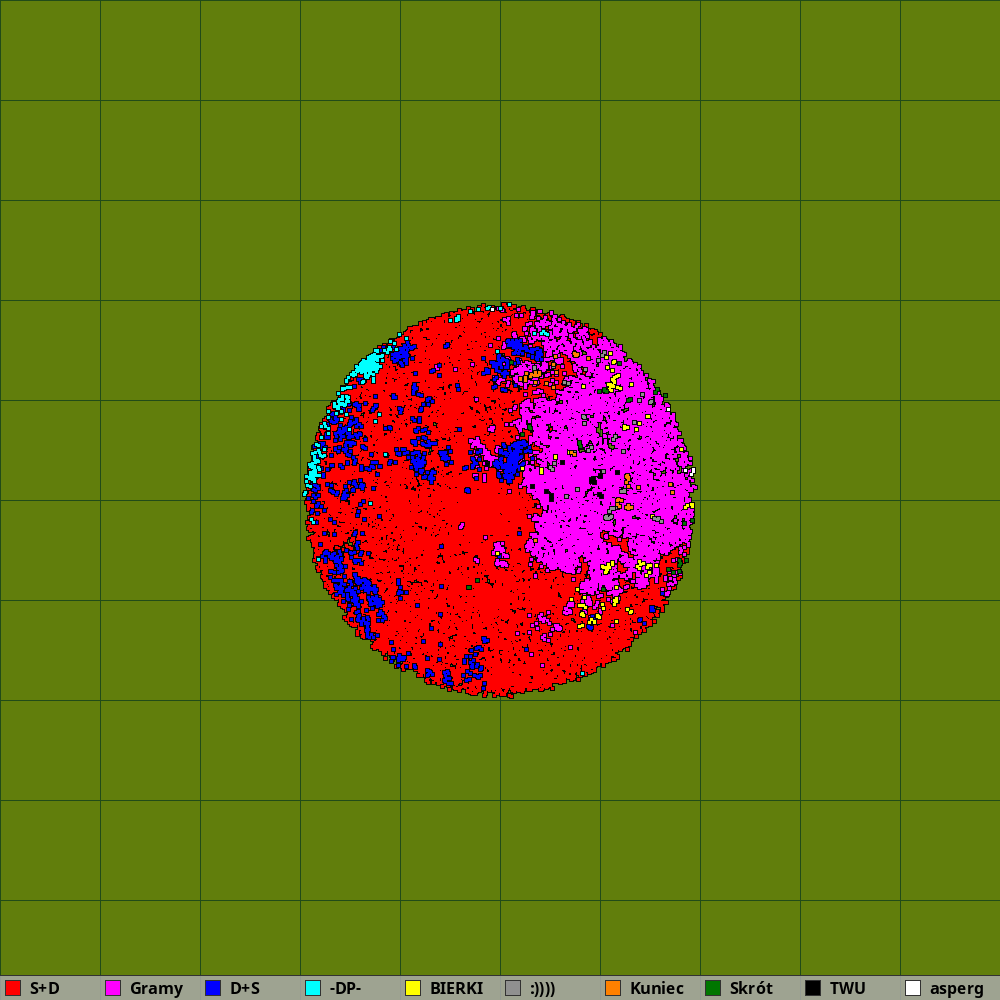
Task: Choose the black TWU legend swatch
Action: pyautogui.click(x=813, y=988)
